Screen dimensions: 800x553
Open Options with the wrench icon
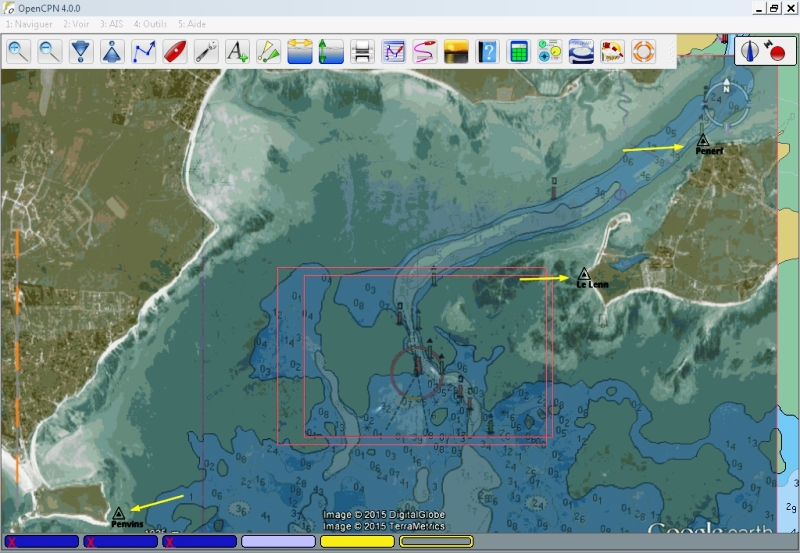point(206,51)
